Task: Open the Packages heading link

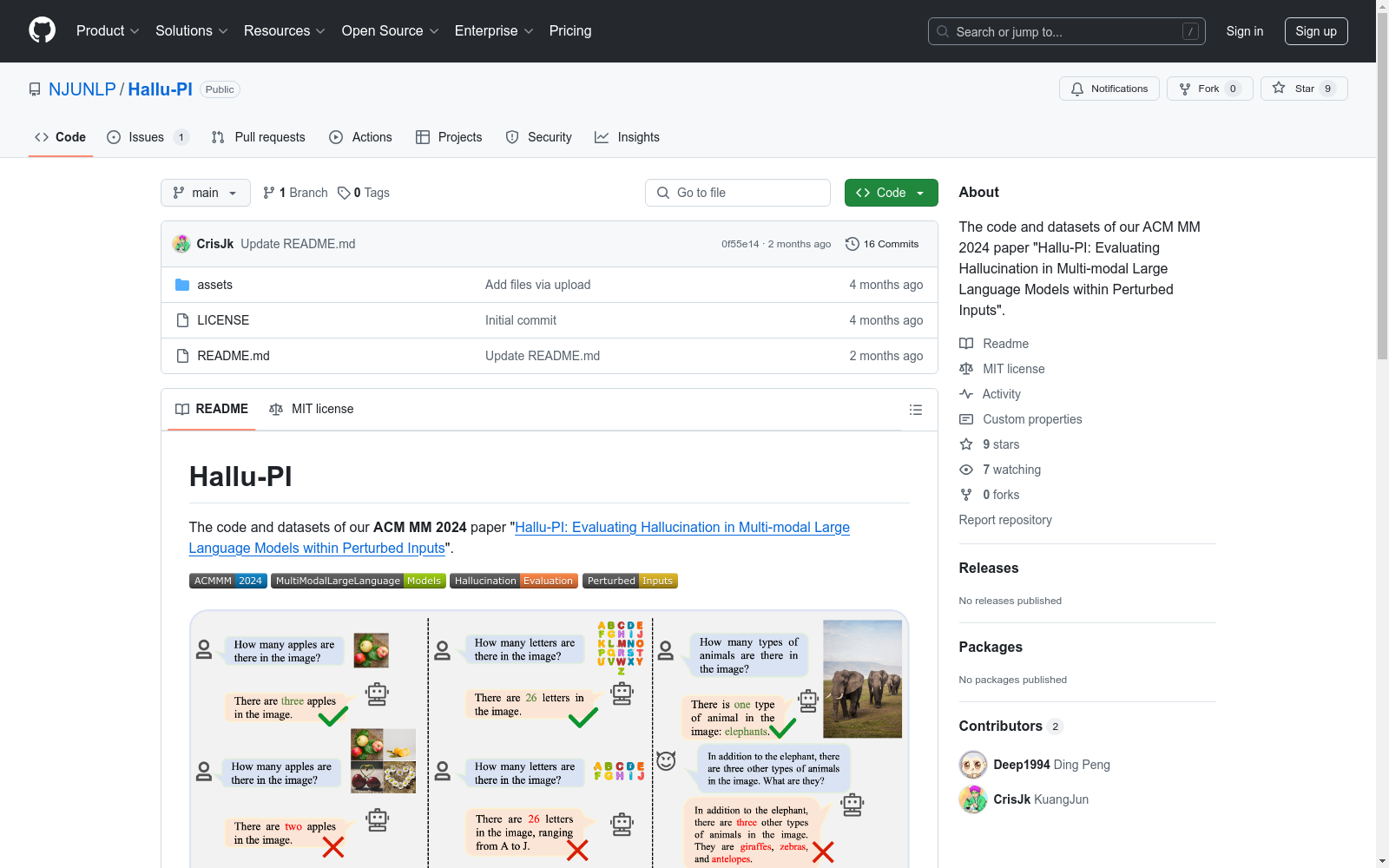Action: coord(991,648)
